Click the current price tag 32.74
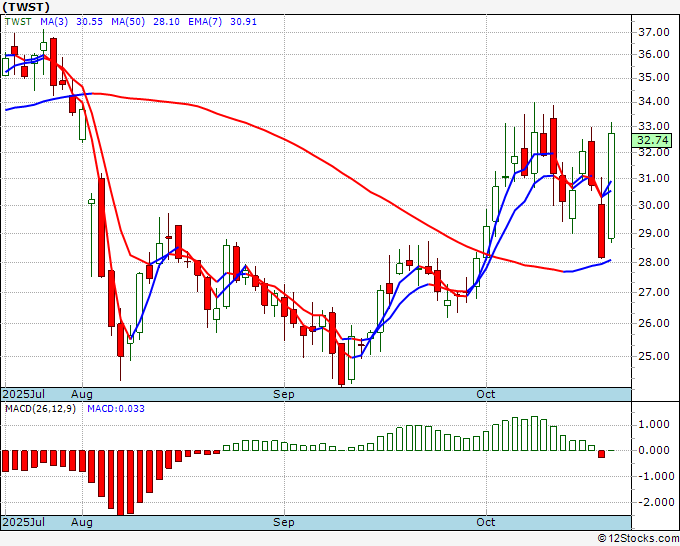 [x=653, y=140]
